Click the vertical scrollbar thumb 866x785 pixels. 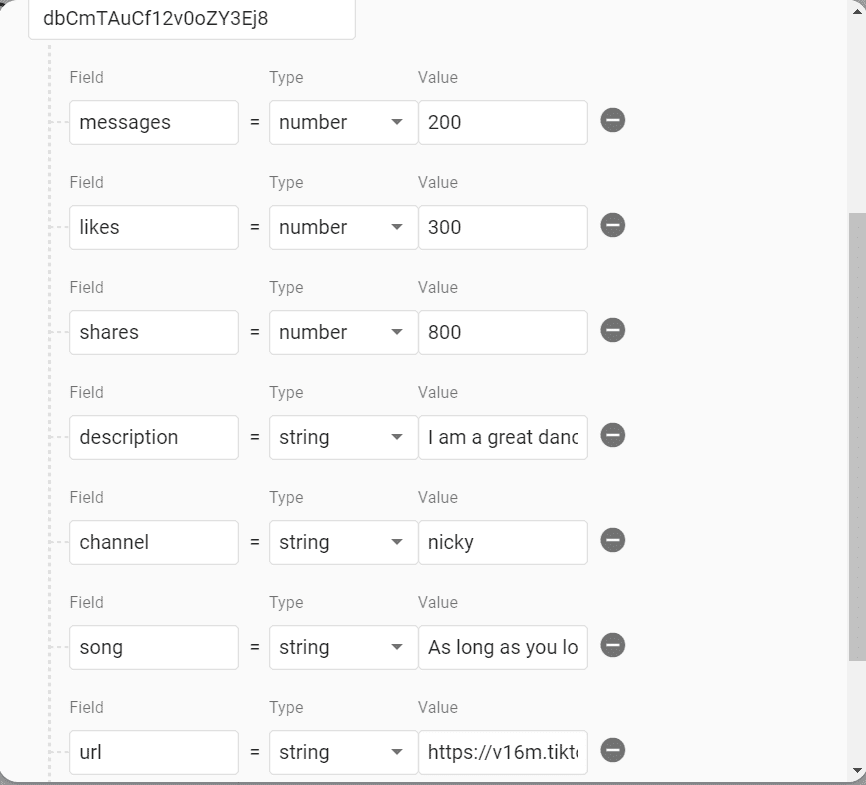tap(857, 435)
